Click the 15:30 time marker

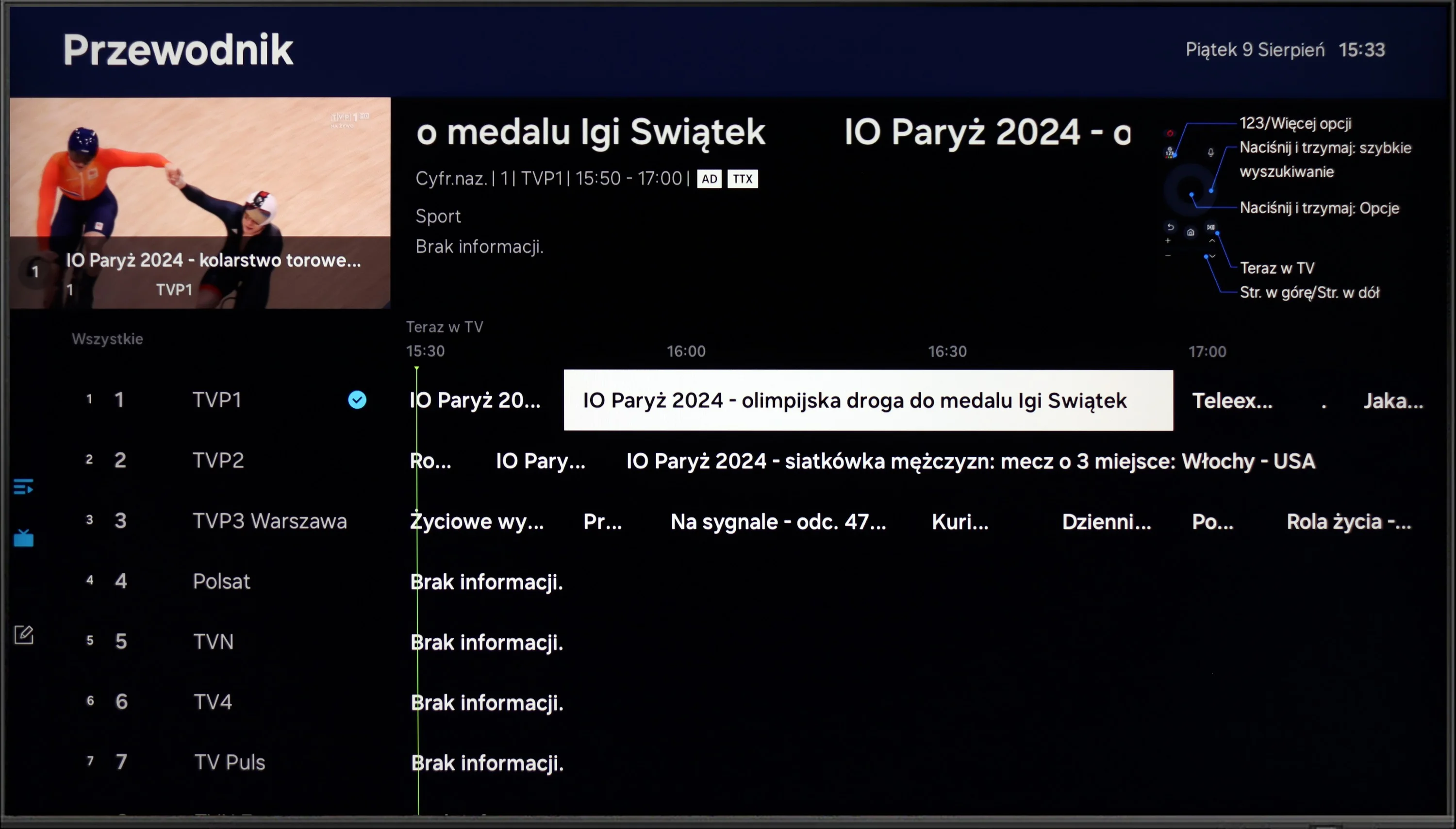click(x=425, y=351)
